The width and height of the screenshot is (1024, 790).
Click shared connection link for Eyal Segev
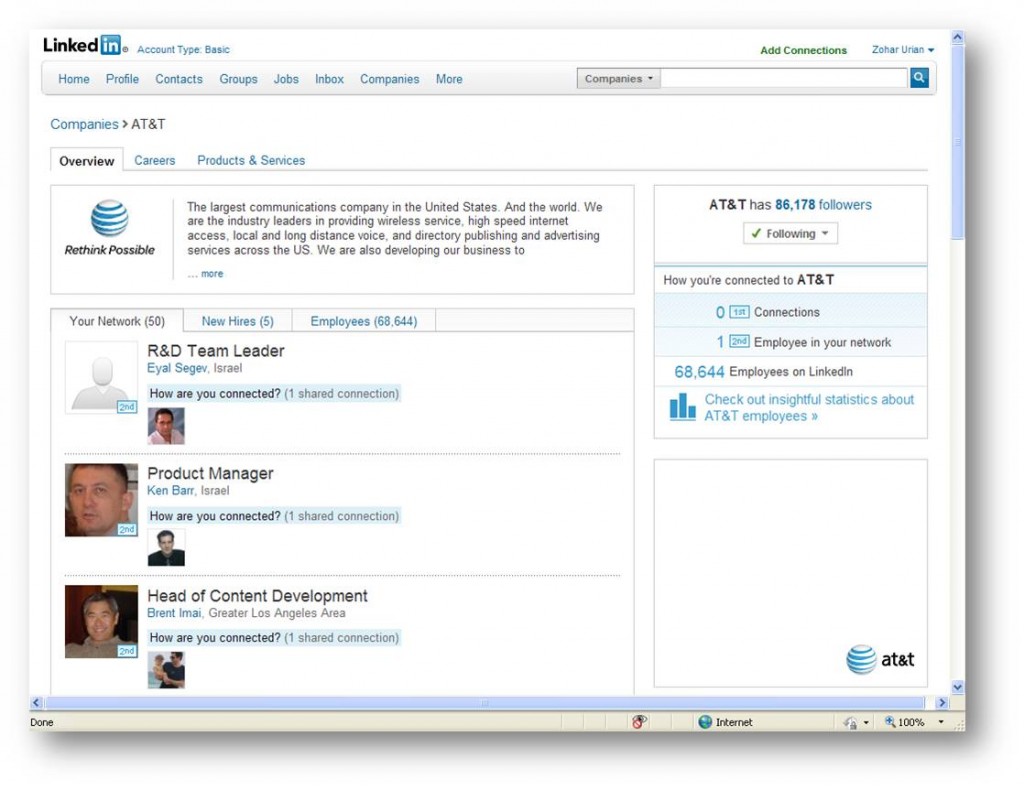342,394
